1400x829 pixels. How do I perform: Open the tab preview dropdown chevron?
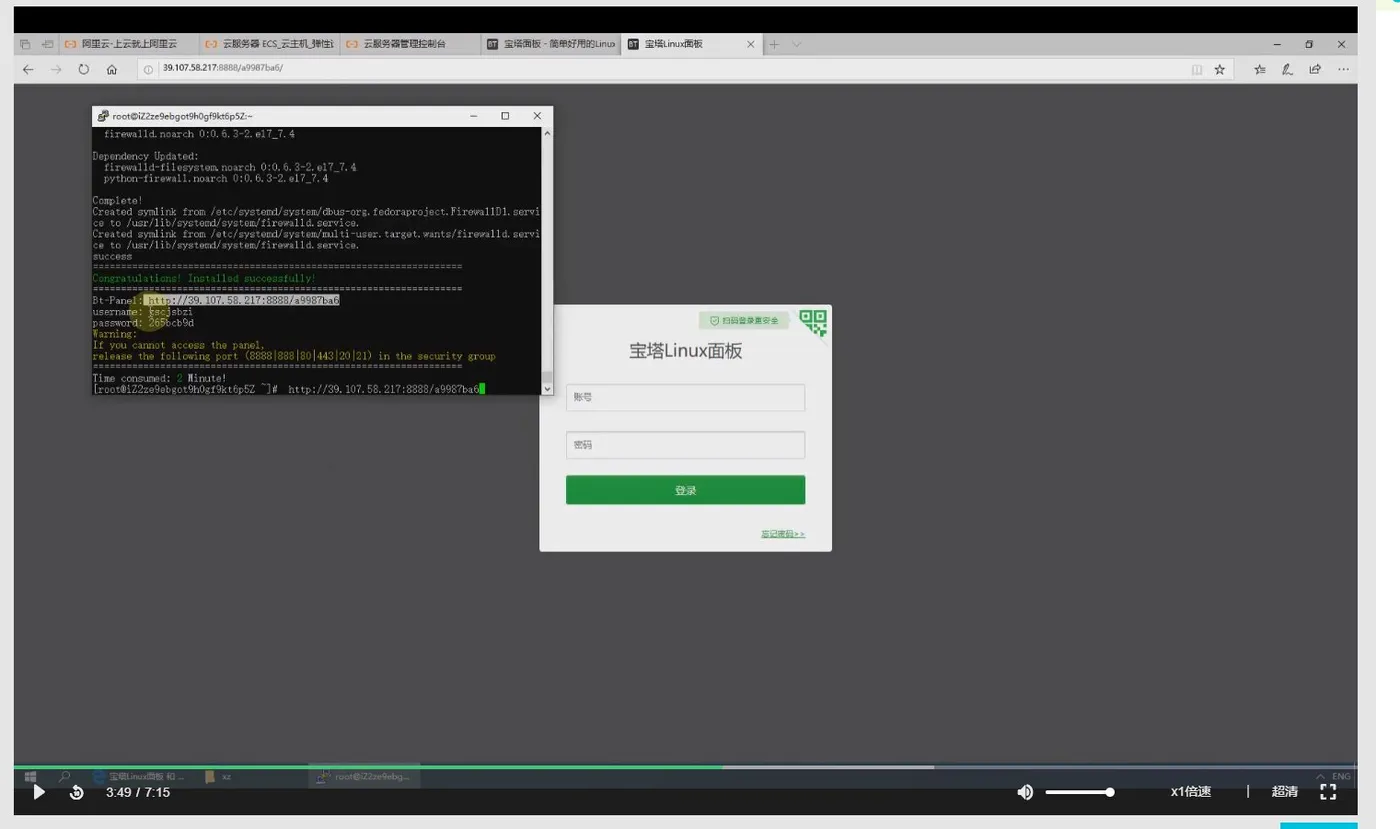pos(797,44)
